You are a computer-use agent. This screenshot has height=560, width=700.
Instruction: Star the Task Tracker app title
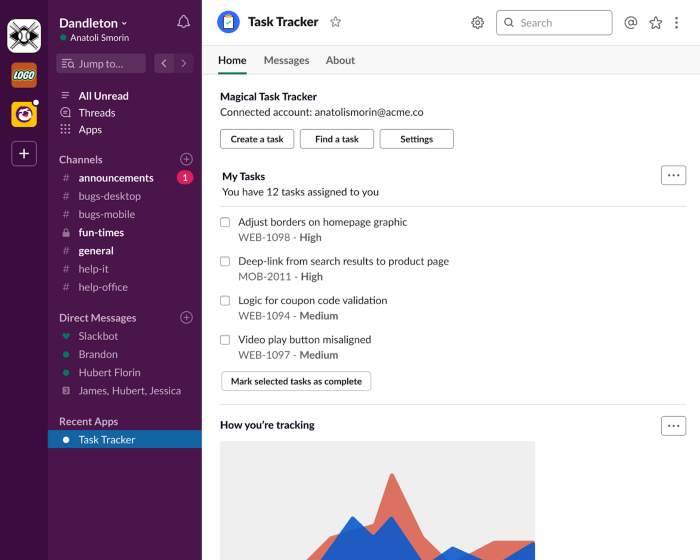[x=335, y=22]
